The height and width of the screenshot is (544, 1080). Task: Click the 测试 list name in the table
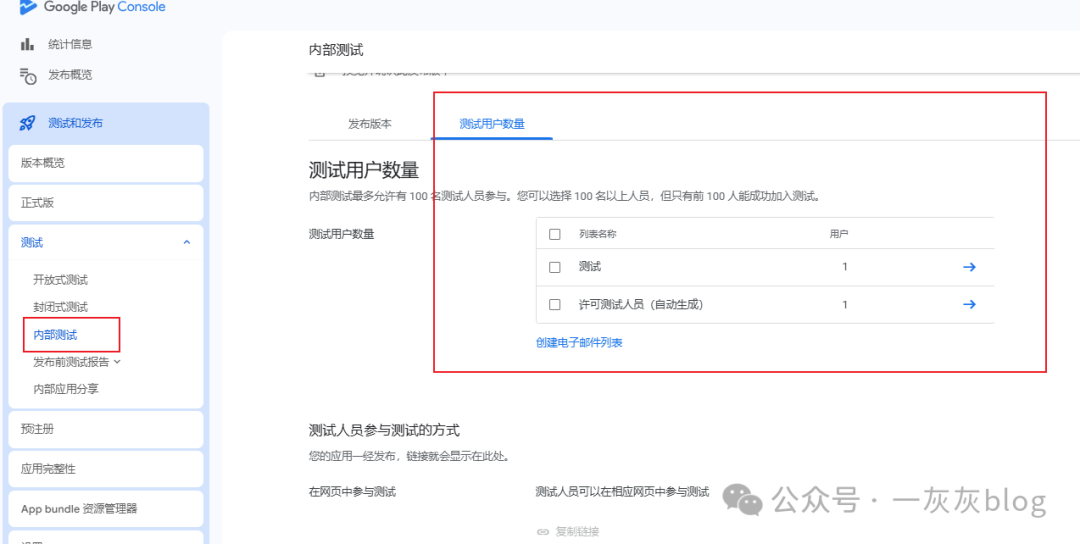590,267
